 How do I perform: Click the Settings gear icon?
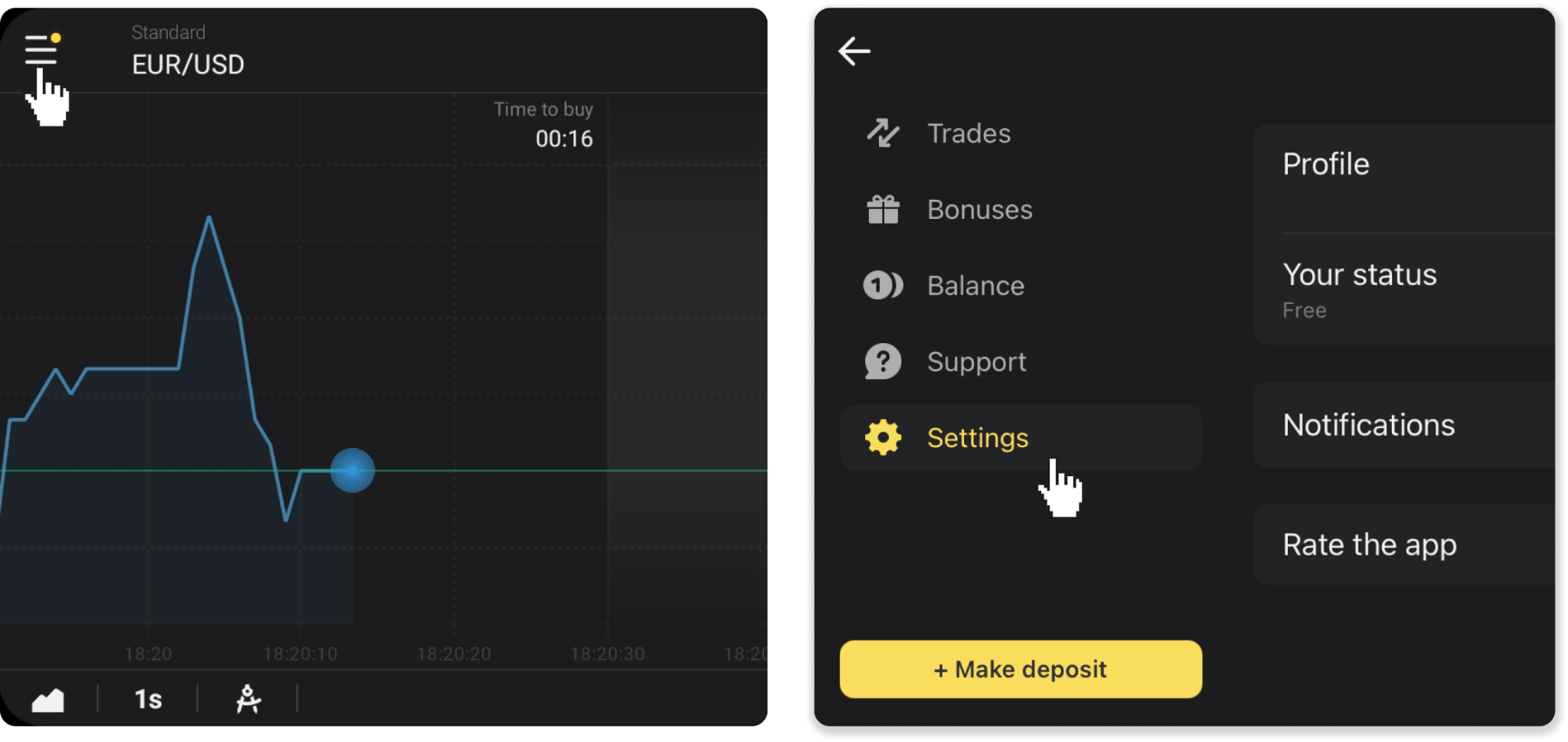tap(883, 437)
